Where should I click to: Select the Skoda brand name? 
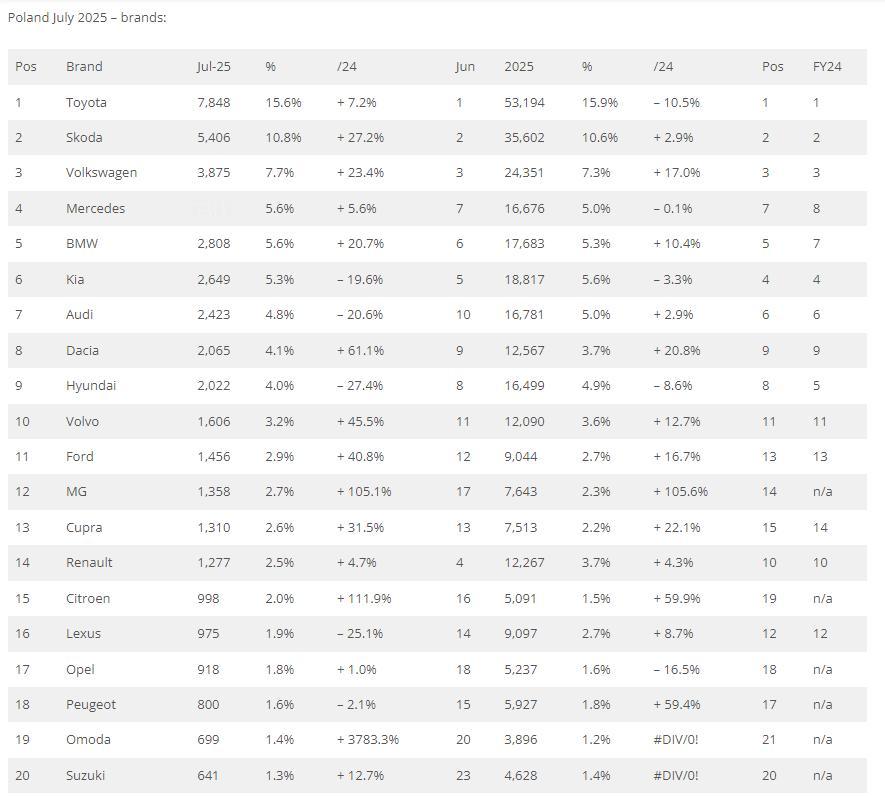point(84,137)
